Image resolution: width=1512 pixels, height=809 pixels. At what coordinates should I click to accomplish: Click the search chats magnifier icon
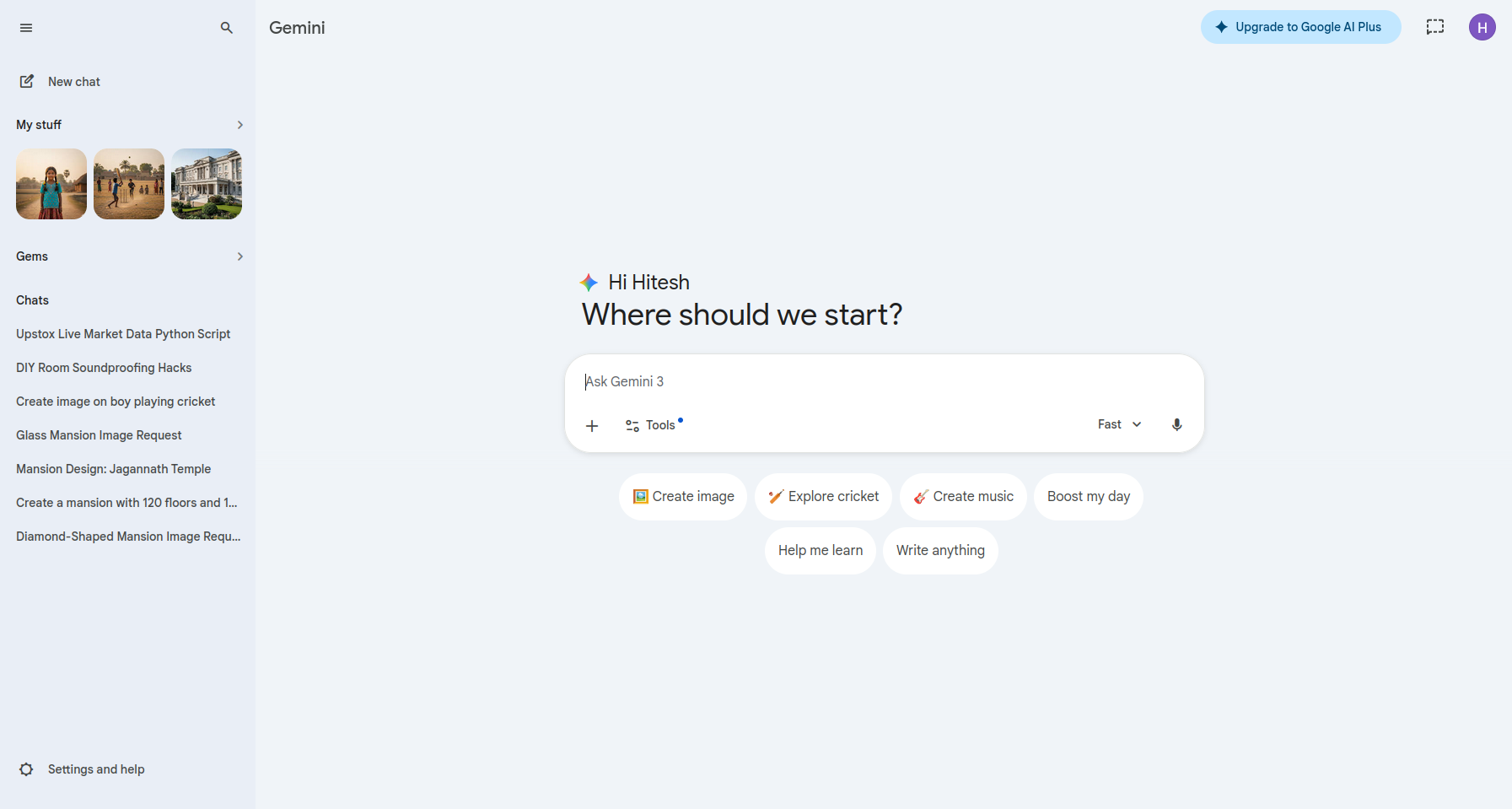coord(226,28)
